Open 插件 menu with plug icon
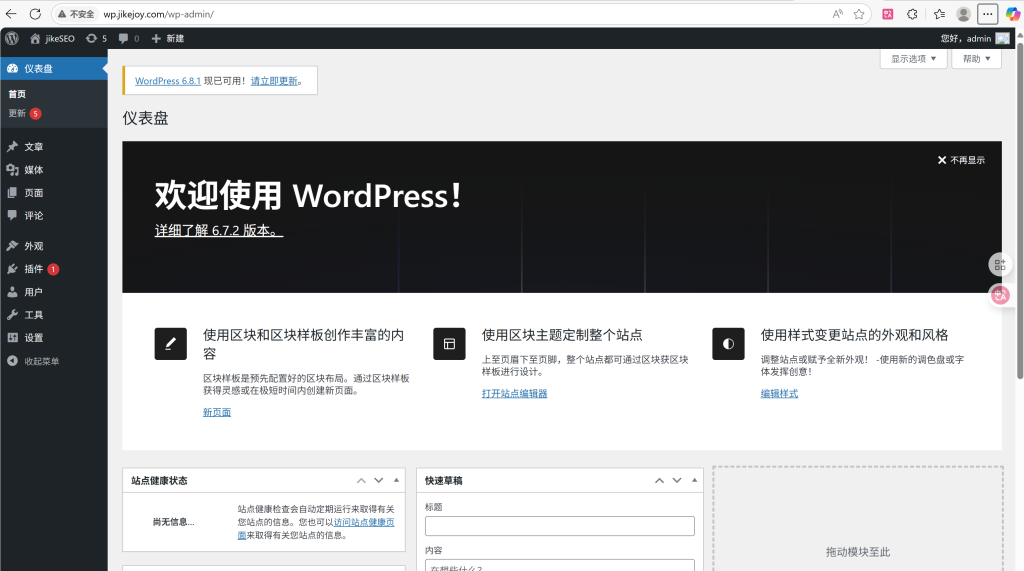The image size is (1024, 571). pos(54,269)
